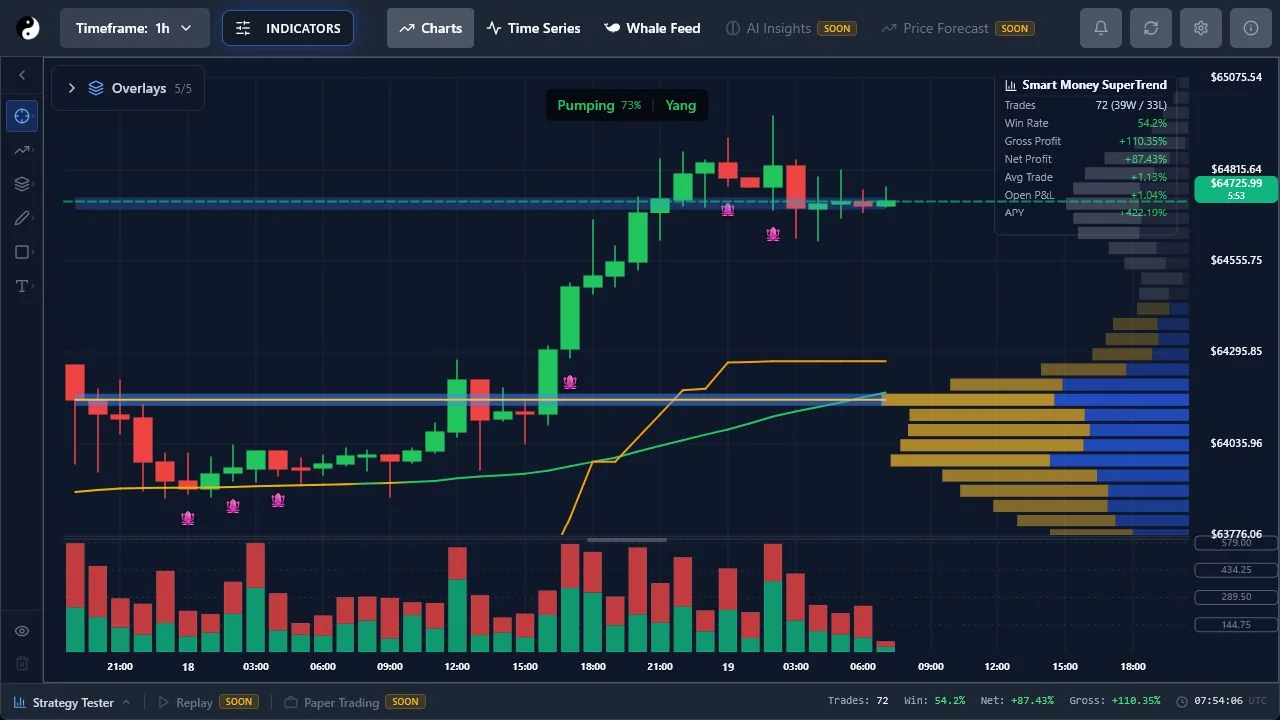Click the Net Profit +87.43% value
This screenshot has width=1280, height=720.
1146,159
